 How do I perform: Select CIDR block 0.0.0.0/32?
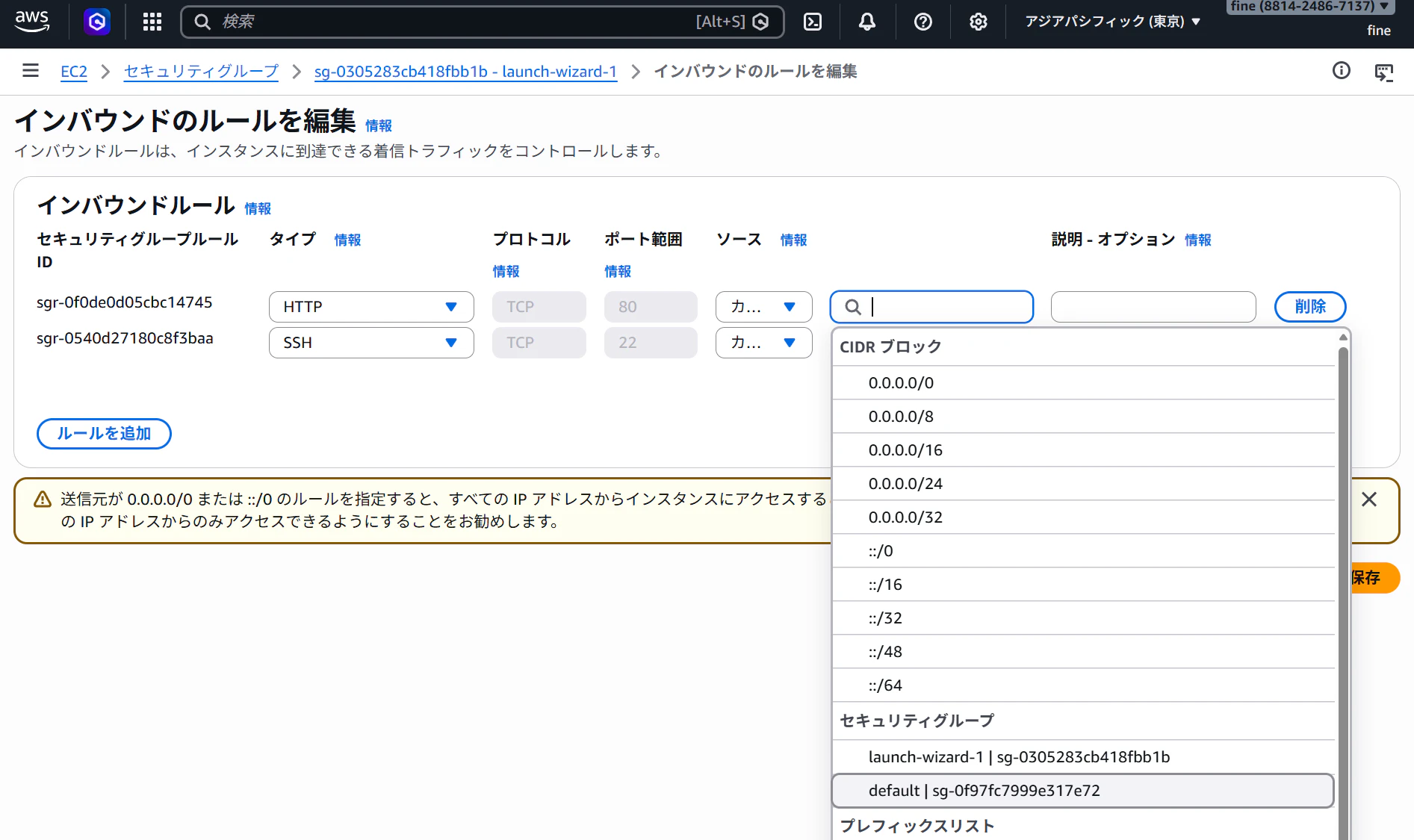pos(1083,517)
